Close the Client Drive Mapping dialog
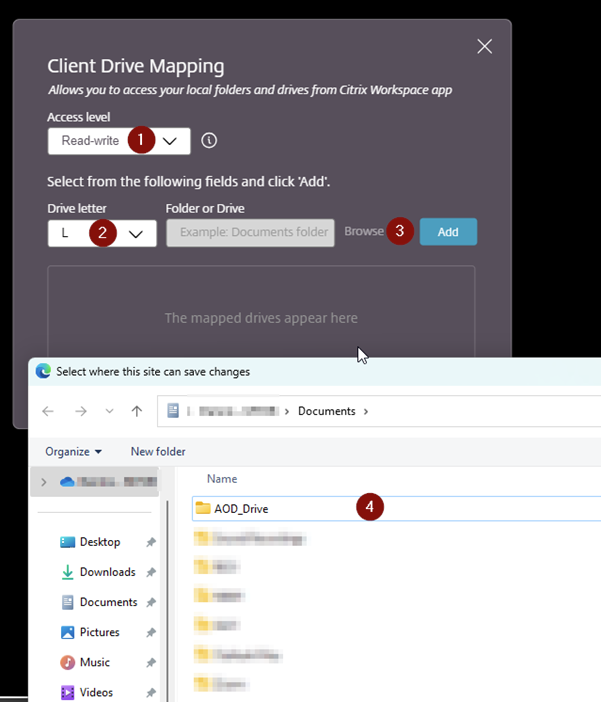601x702 pixels. pyautogui.click(x=485, y=46)
